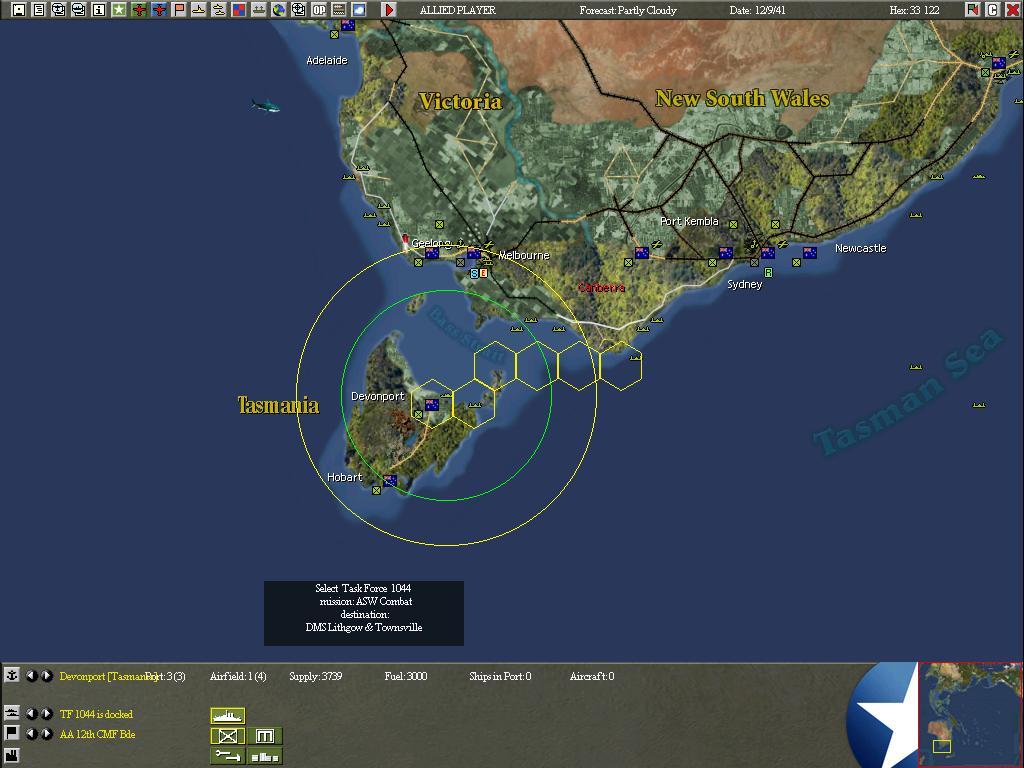Click the fourth toolbar icon with goggles

tap(79, 10)
